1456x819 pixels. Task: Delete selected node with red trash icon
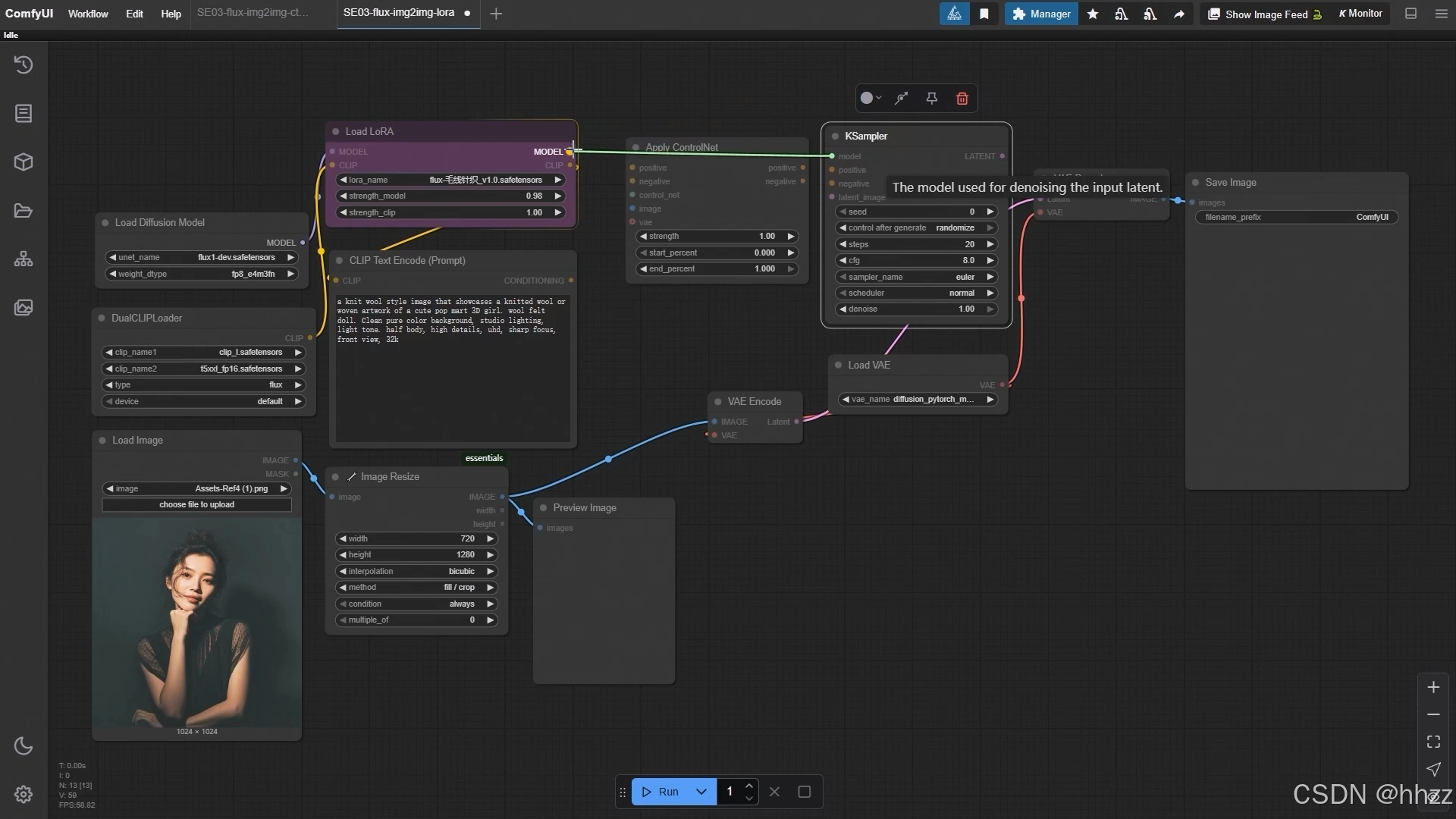[x=962, y=99]
